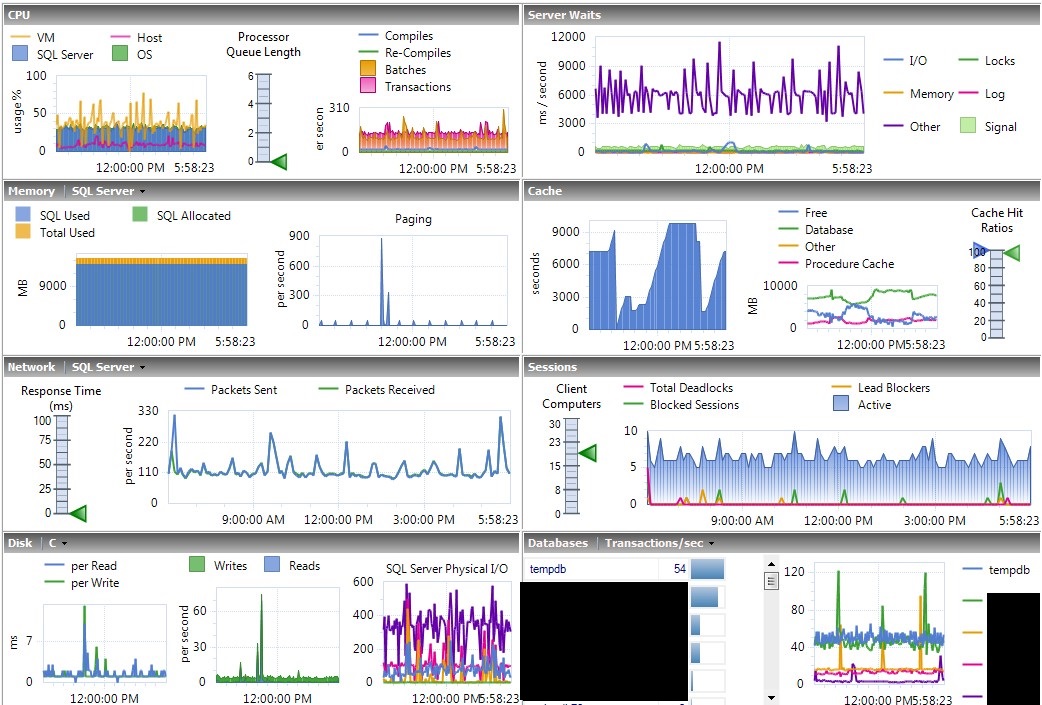1042x705 pixels.
Task: Click the Client Computers gauge green marker
Action: [587, 454]
